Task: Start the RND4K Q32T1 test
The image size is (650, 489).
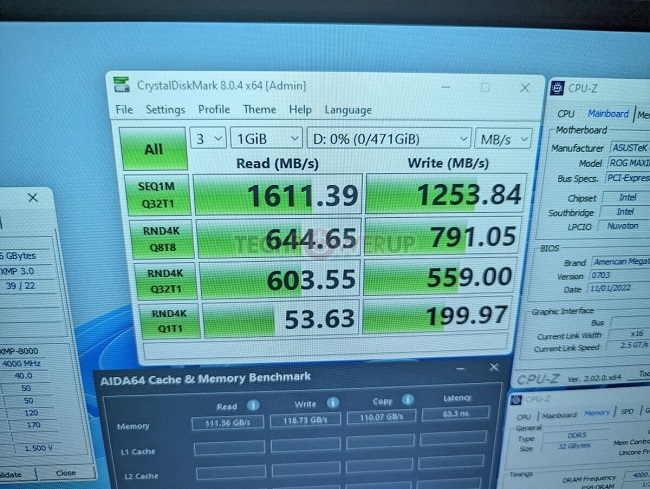Action: (x=165, y=281)
